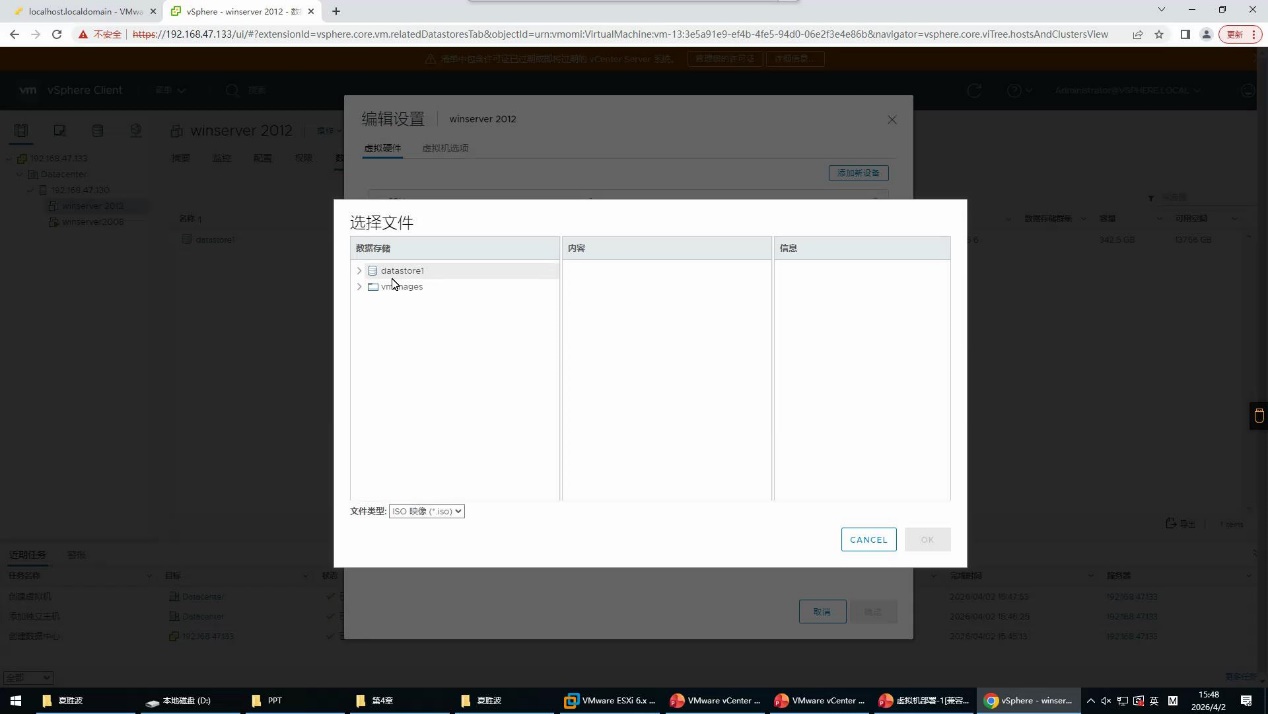Click the vmimages folder icon
Viewport: 1268px width, 714px height.
coord(373,287)
